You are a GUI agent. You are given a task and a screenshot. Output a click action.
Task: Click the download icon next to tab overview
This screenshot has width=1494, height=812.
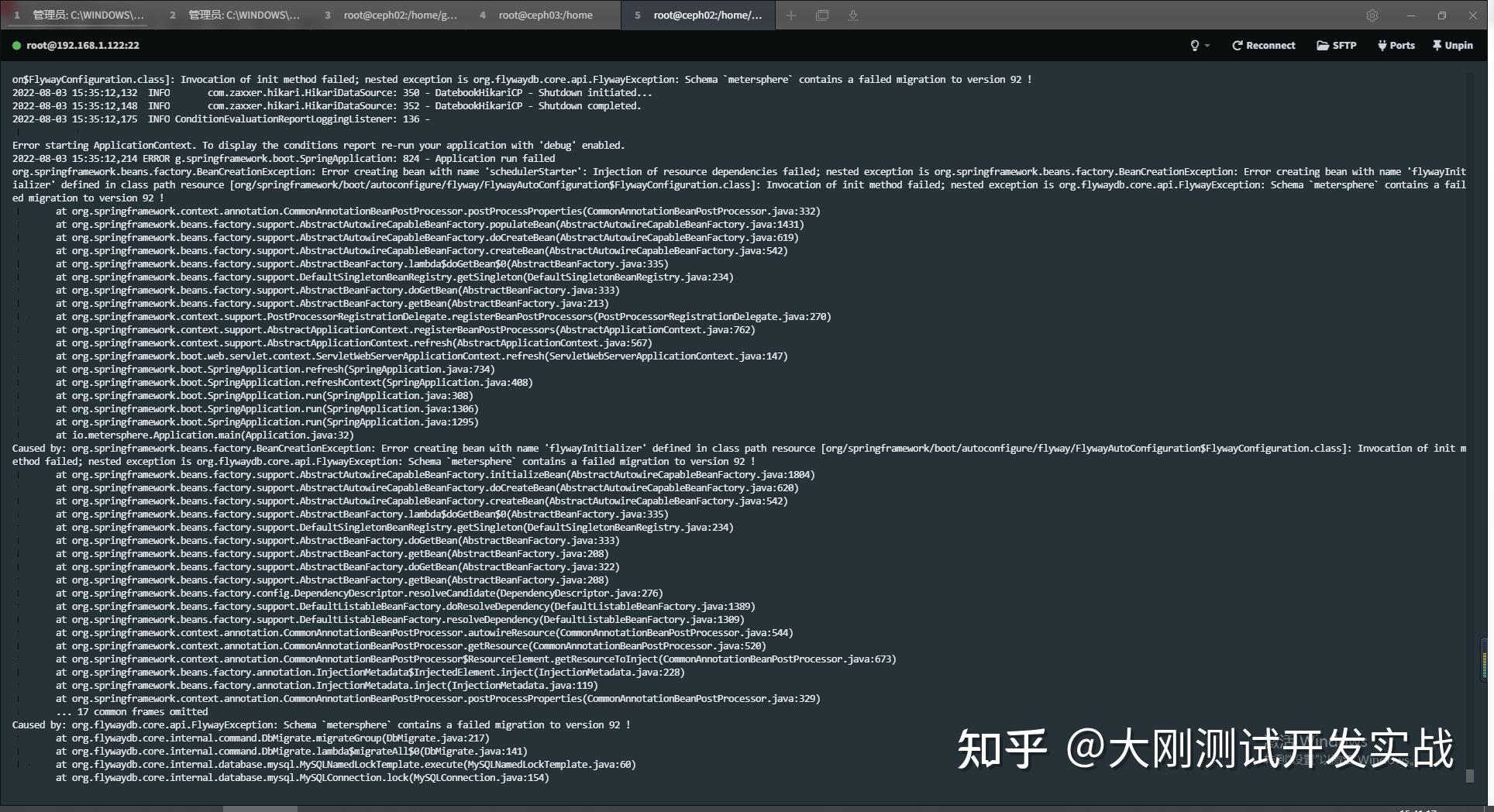852,15
